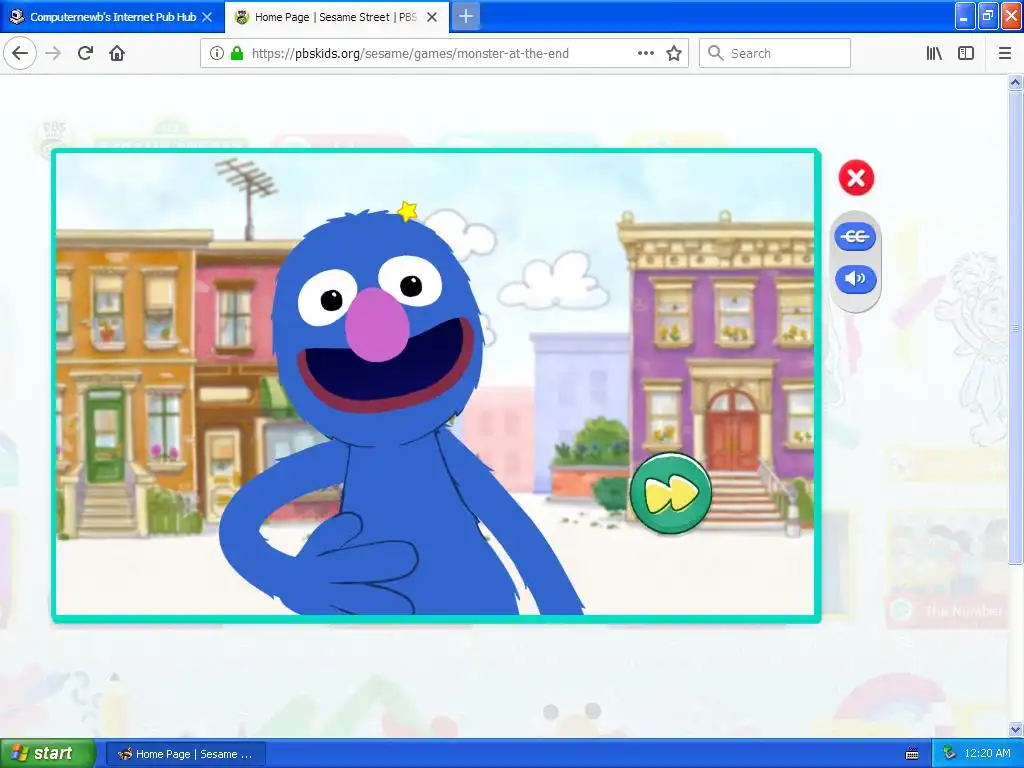
Task: Switch to Computernewb's Internet Pub Hub tab
Action: [112, 17]
